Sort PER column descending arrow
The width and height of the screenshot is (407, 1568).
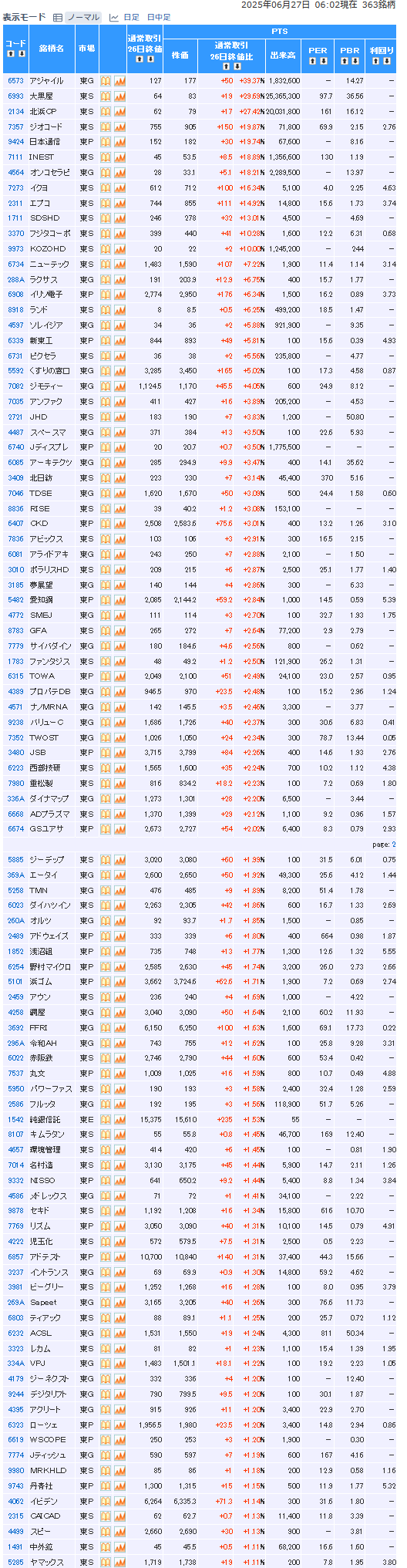tap(323, 59)
